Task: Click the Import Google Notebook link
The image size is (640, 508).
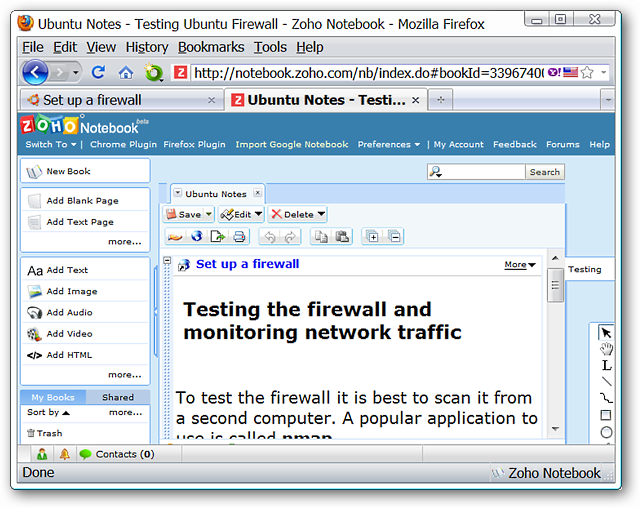Action: pyautogui.click(x=291, y=144)
